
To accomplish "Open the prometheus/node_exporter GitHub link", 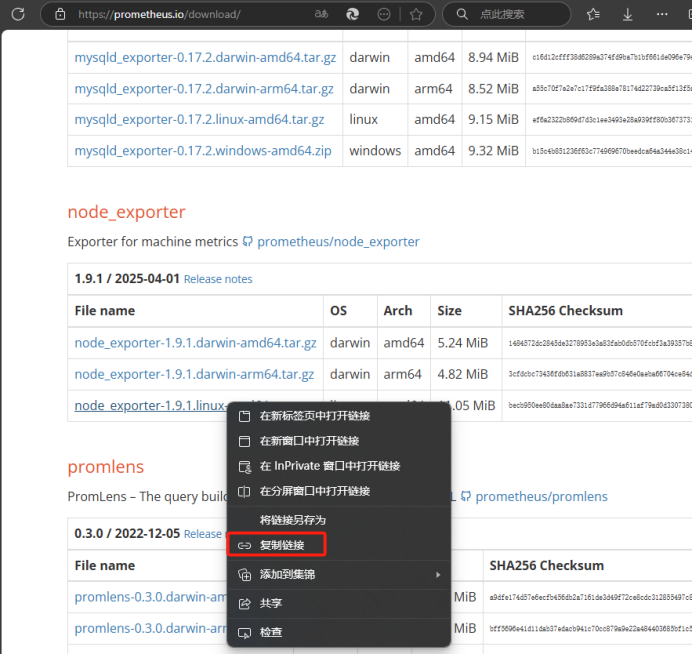I will click(x=338, y=242).
